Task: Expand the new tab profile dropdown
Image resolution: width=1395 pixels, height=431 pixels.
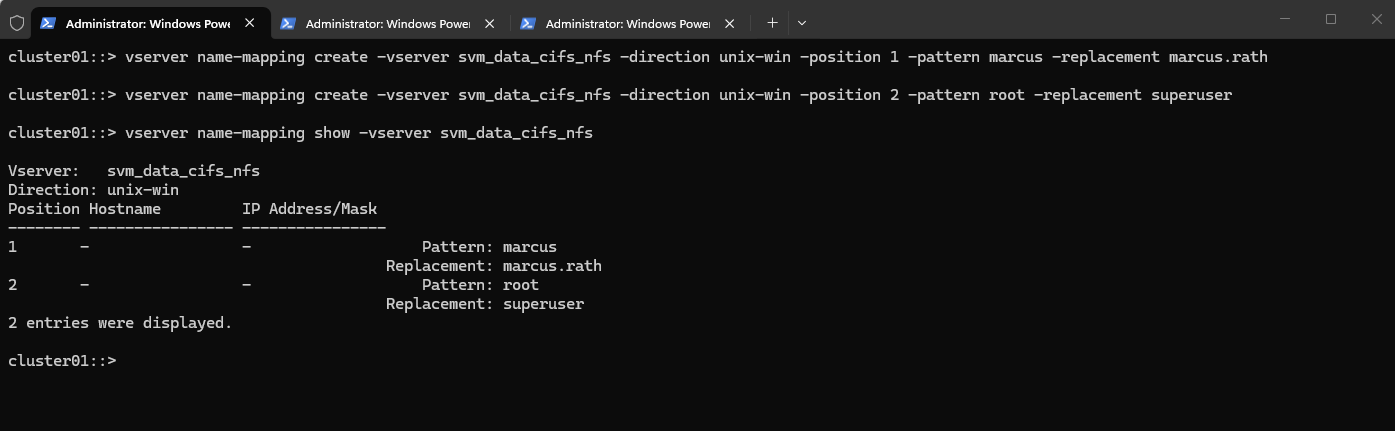Action: click(x=802, y=23)
